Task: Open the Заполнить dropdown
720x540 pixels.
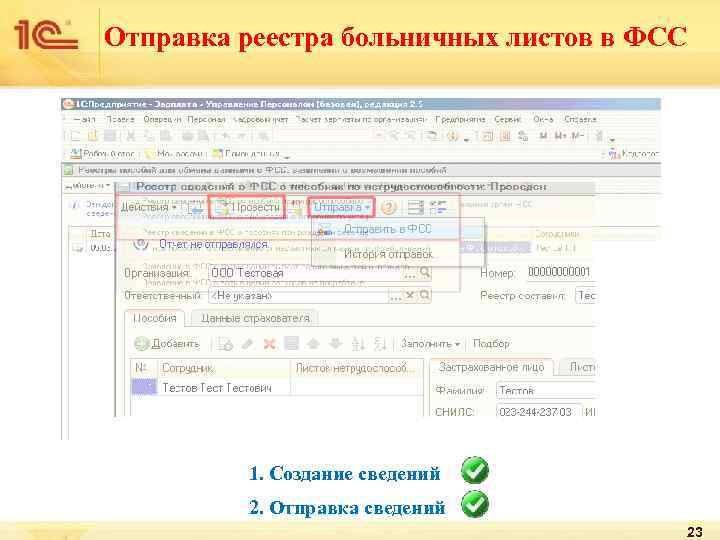Action: tap(430, 343)
